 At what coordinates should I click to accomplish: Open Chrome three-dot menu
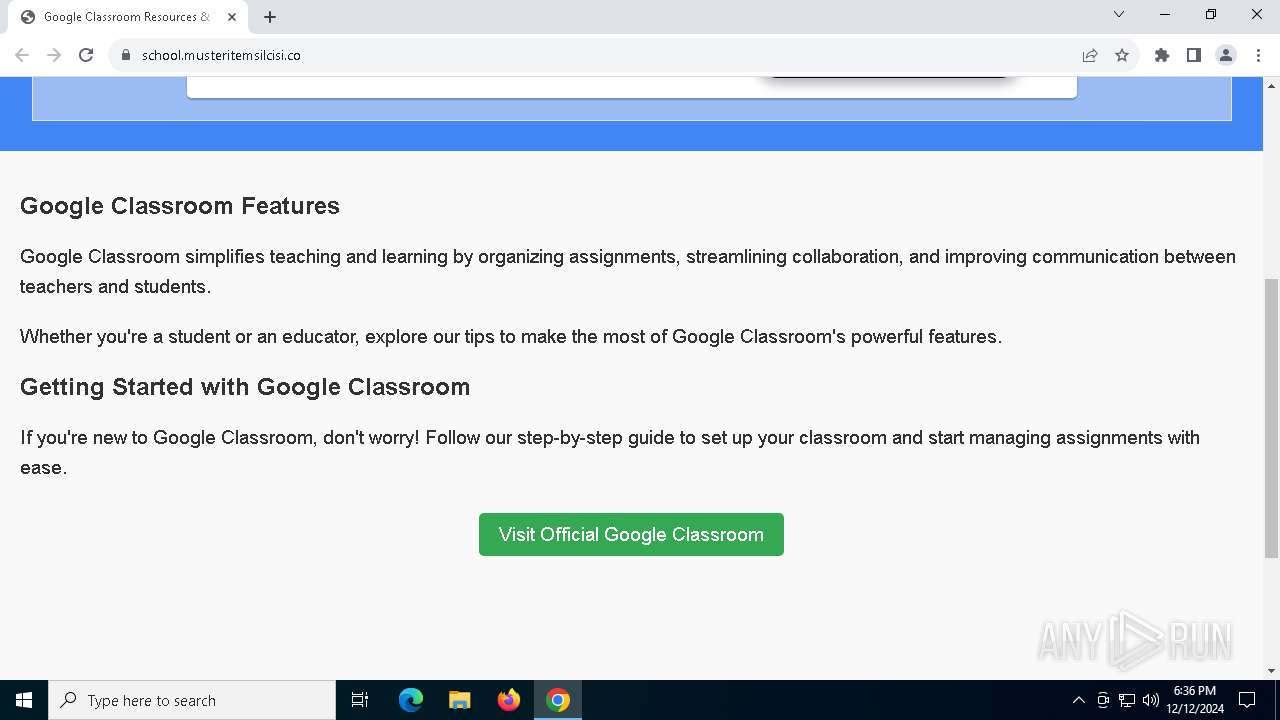coord(1258,55)
